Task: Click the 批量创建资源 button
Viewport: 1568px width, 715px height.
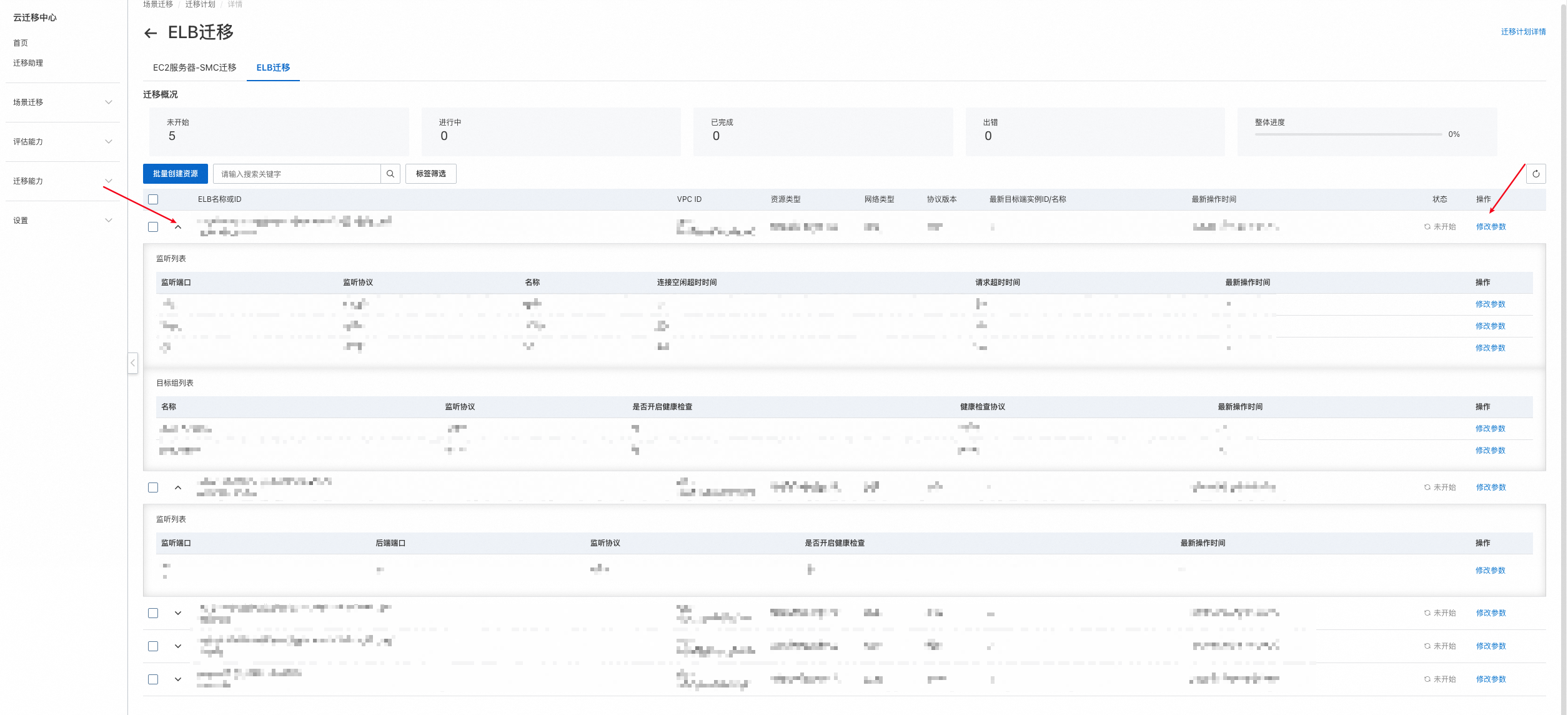Action: [x=175, y=174]
